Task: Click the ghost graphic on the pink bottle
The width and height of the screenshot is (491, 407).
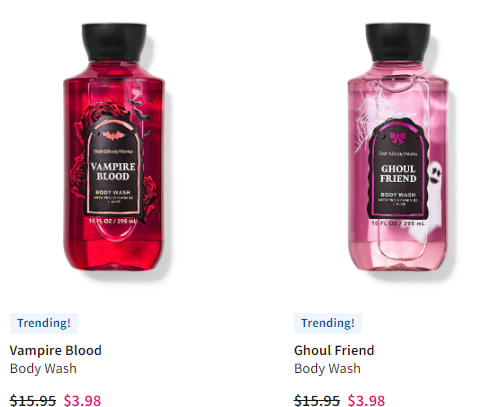Action: (430, 197)
